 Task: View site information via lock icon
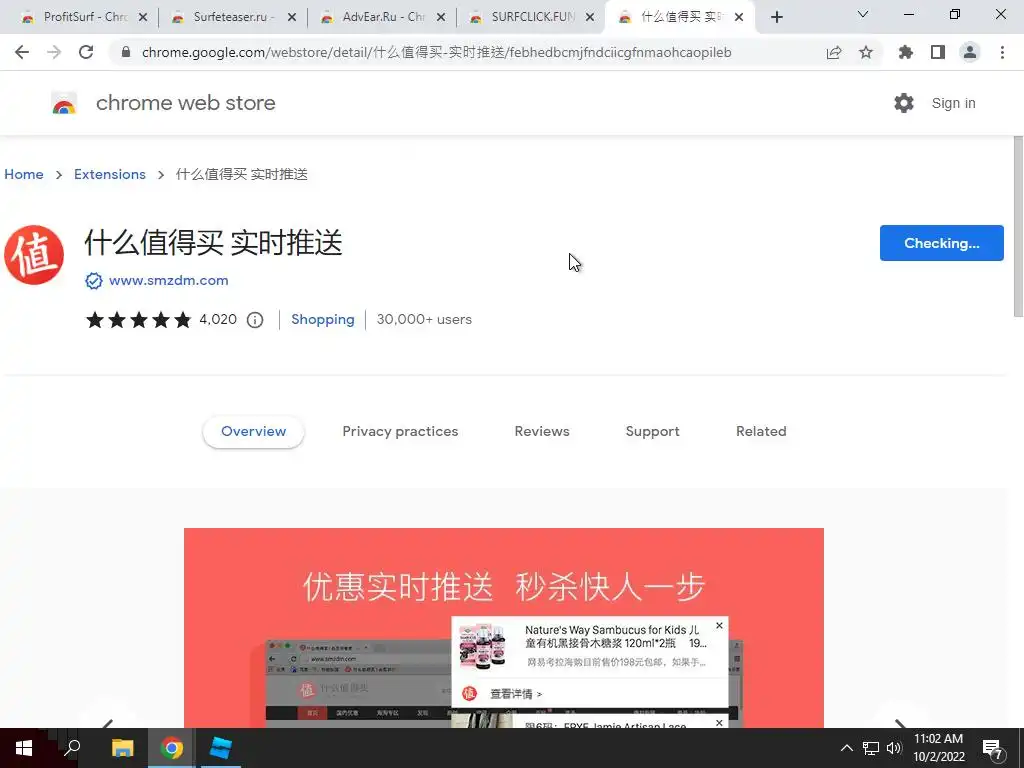coord(126,52)
